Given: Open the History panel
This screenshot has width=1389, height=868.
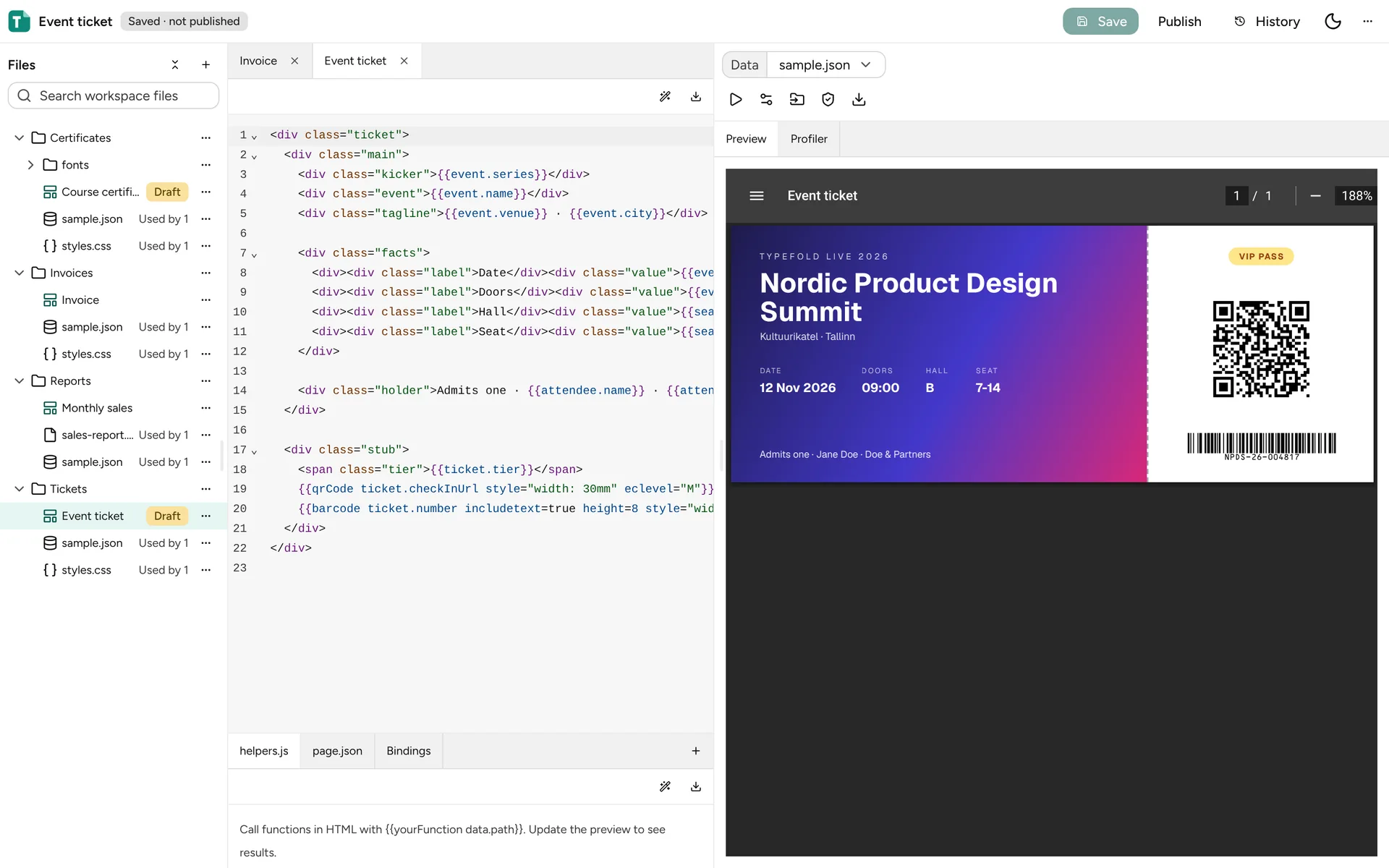Looking at the screenshot, I should click(1267, 22).
